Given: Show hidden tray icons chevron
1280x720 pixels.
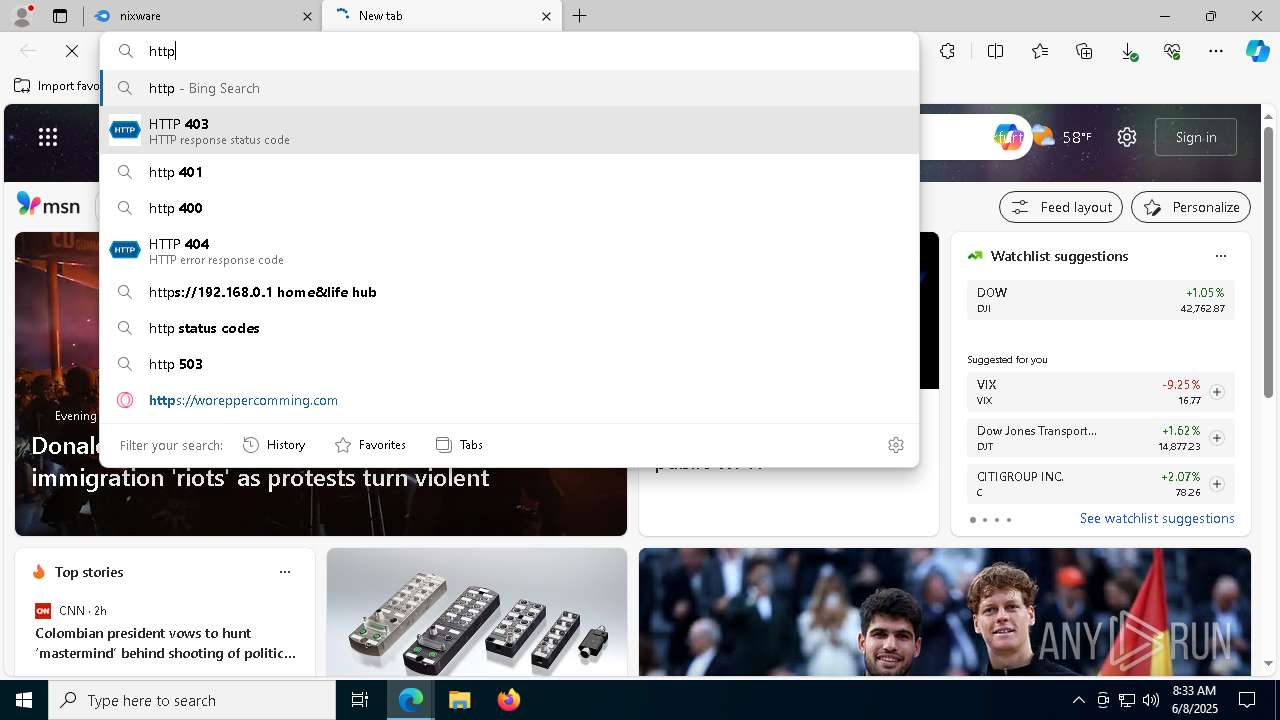Looking at the screenshot, I should (x=1078, y=700).
